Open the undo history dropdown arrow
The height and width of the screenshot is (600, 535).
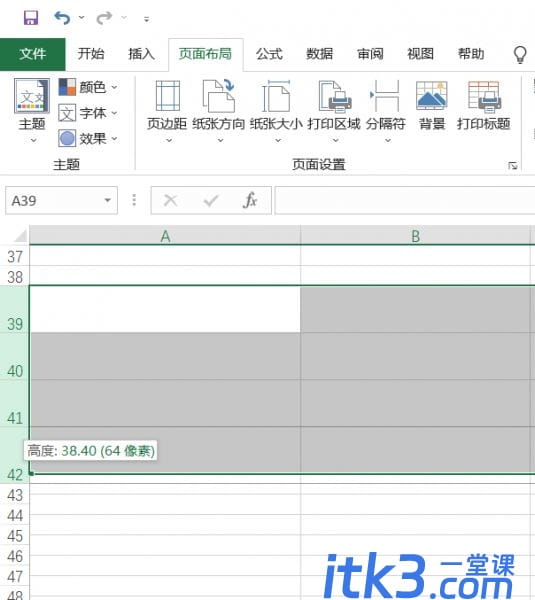81,18
